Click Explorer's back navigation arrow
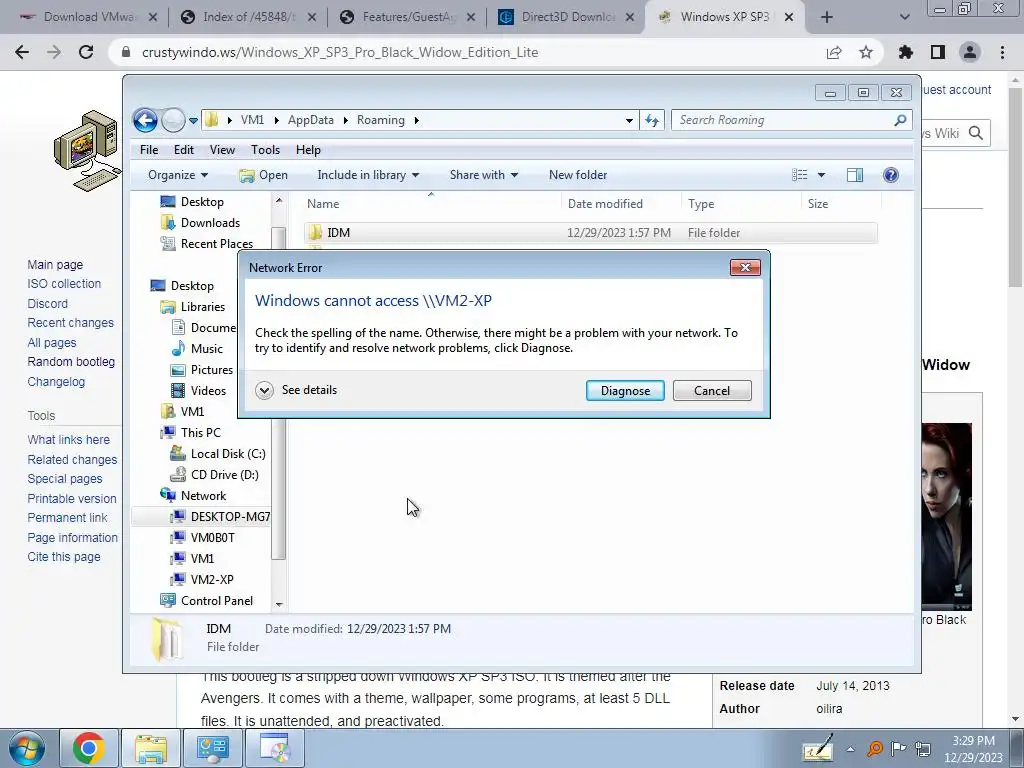 coord(145,120)
